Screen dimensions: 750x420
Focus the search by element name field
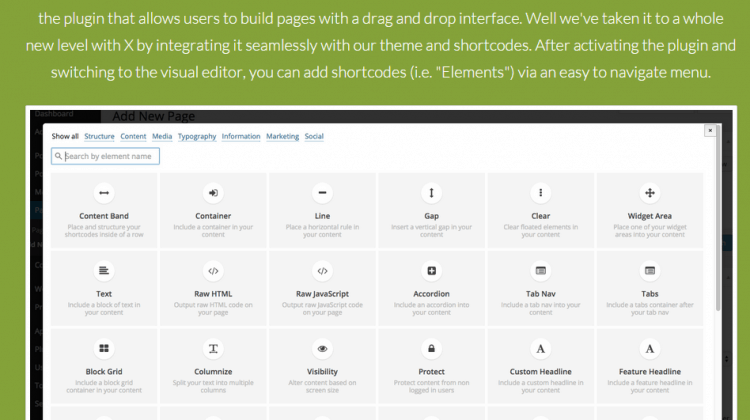(105, 156)
